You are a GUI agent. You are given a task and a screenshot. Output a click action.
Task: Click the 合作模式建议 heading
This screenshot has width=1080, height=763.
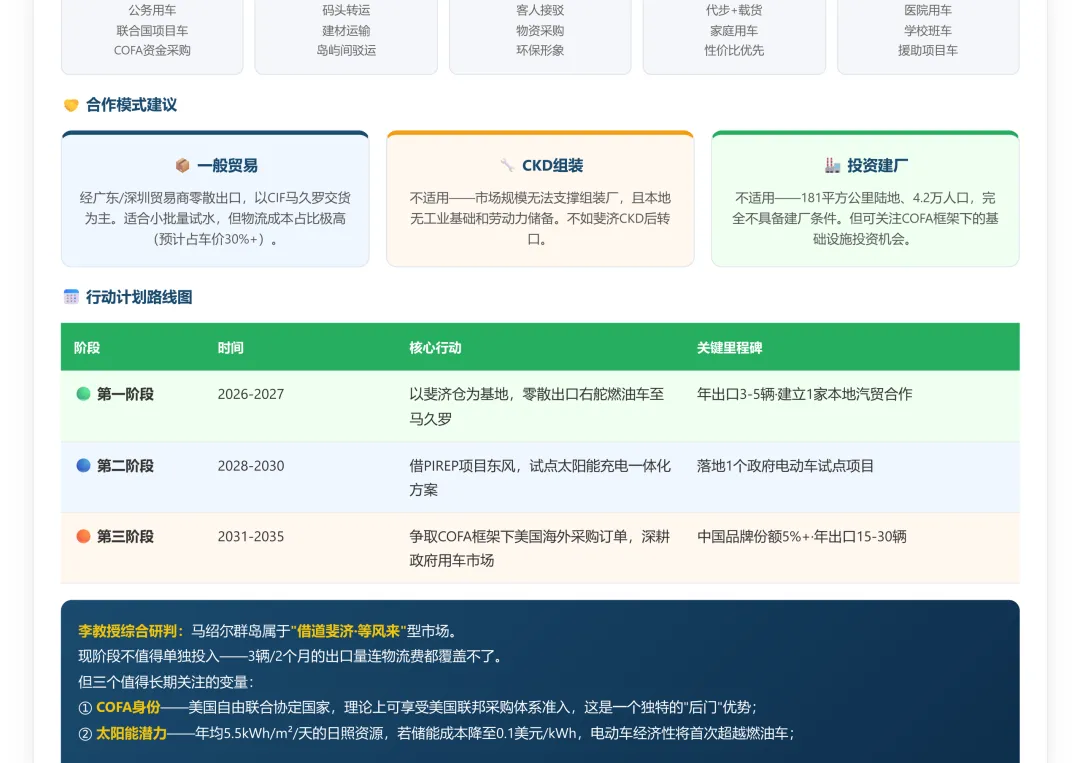click(132, 105)
